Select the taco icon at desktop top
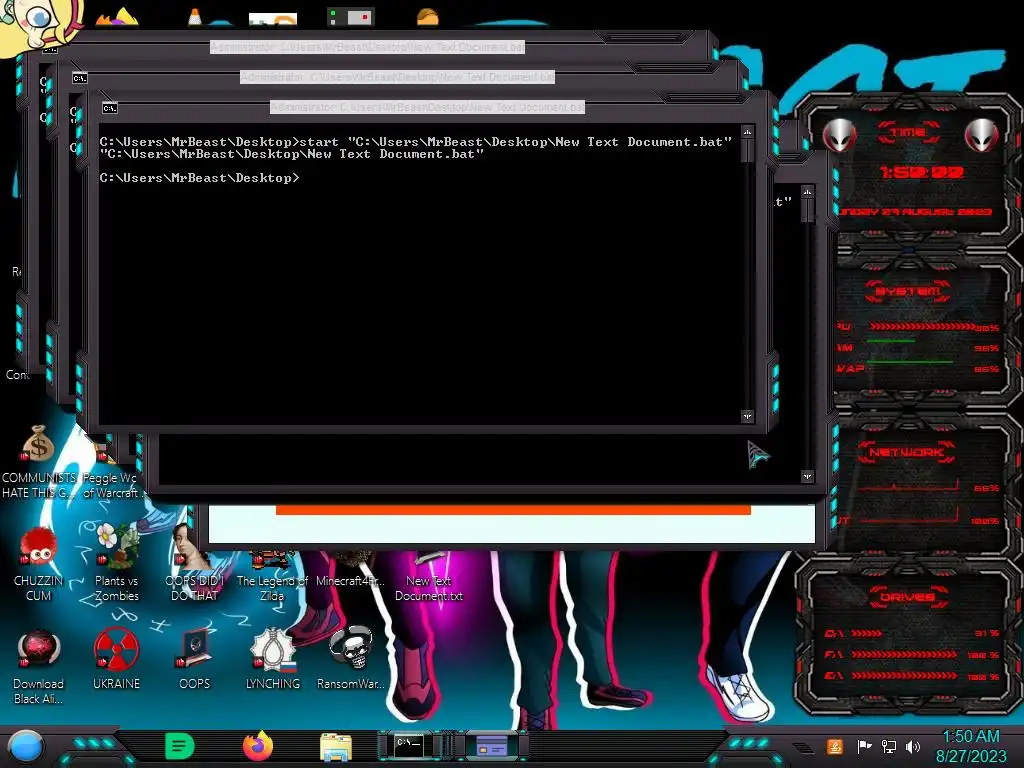 click(428, 16)
